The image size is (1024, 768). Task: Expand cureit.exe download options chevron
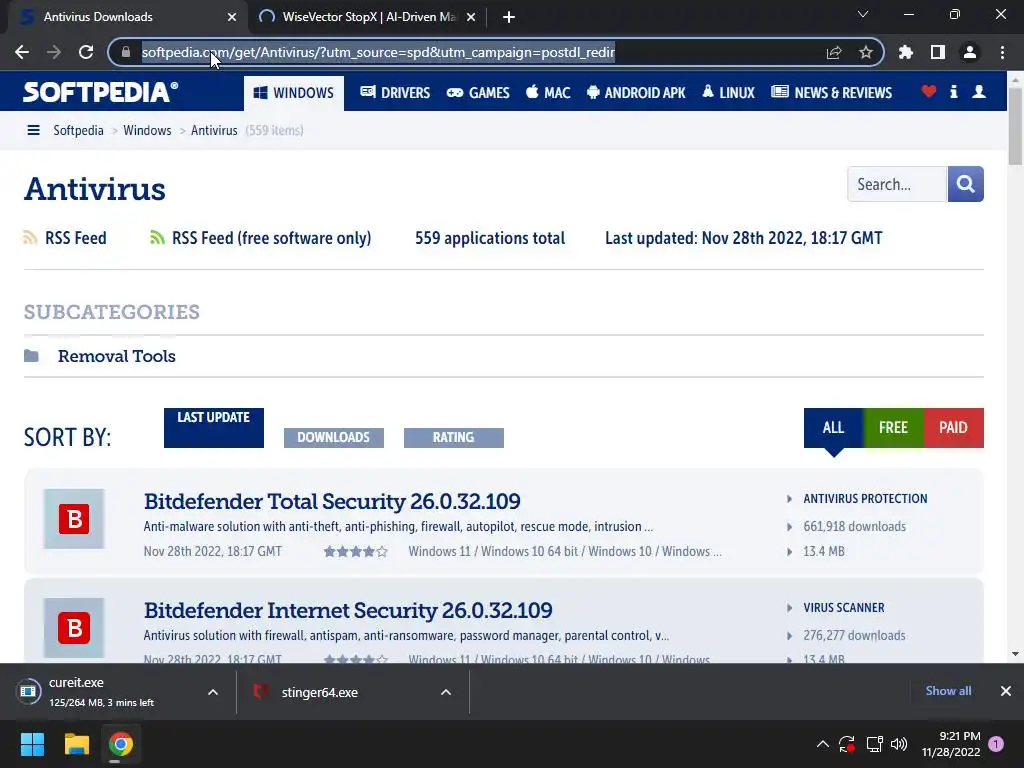213,692
